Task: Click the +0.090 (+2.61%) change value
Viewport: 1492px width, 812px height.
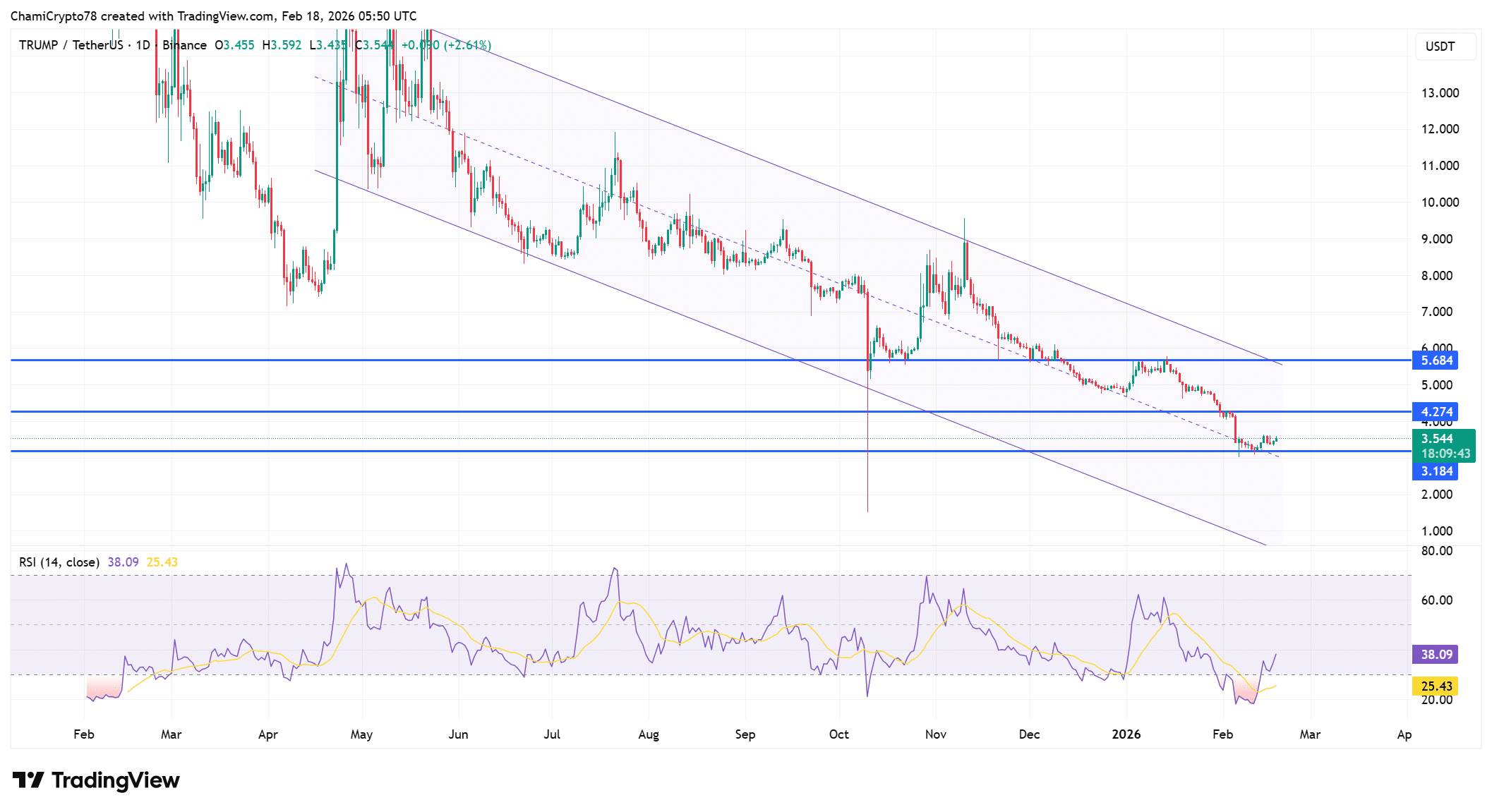Action: 446,45
